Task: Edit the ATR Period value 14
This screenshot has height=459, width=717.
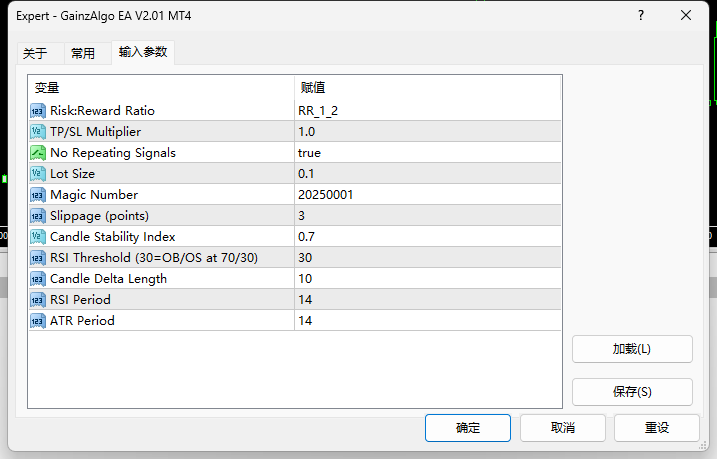Action: 428,321
